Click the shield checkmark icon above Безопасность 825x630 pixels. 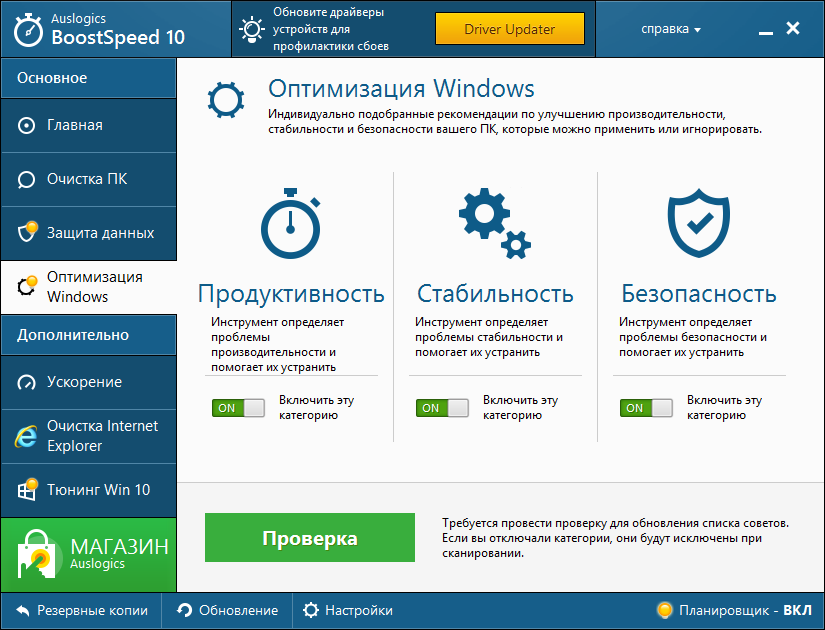(x=700, y=222)
